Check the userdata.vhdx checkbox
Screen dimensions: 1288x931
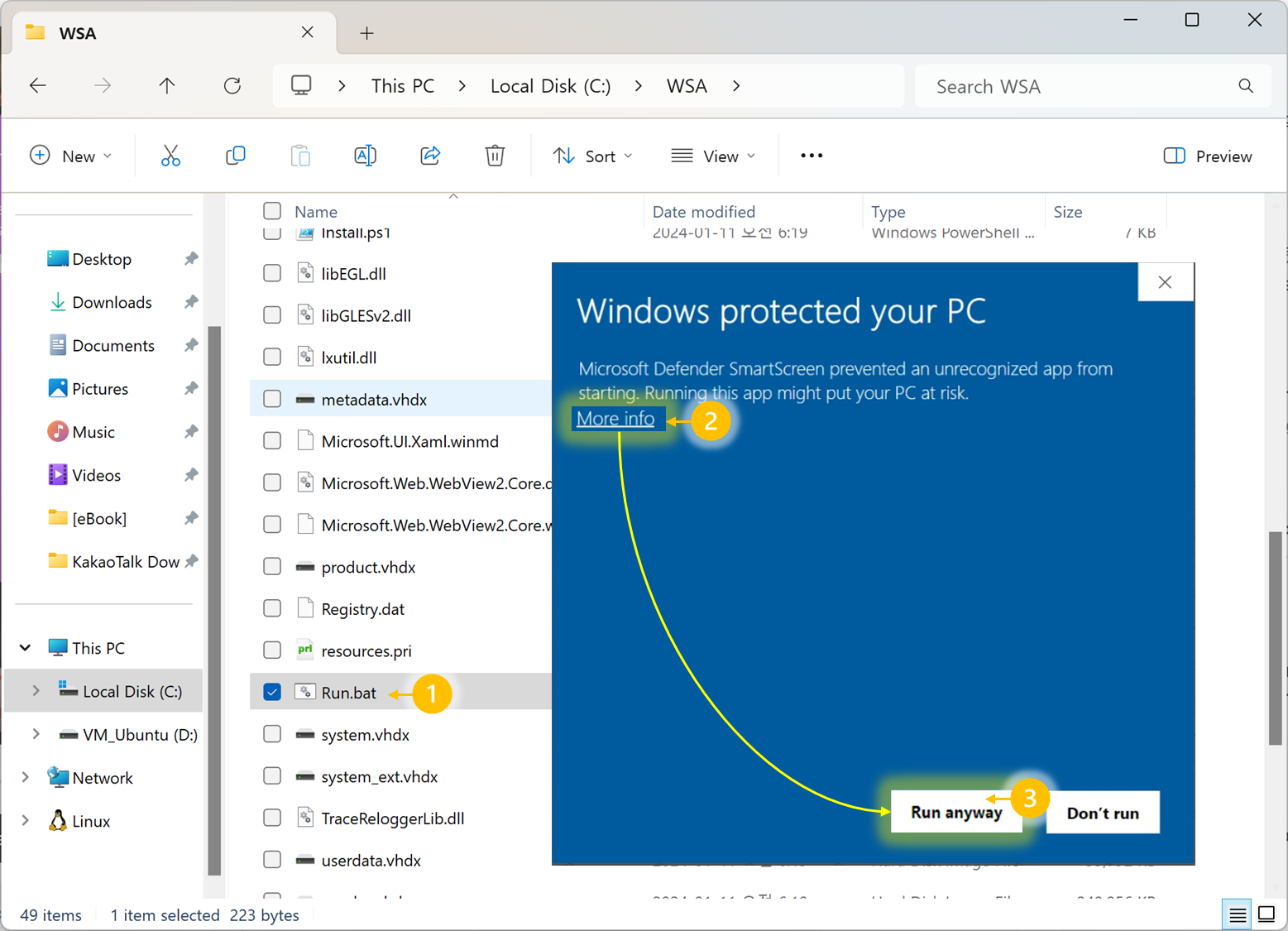(272, 860)
